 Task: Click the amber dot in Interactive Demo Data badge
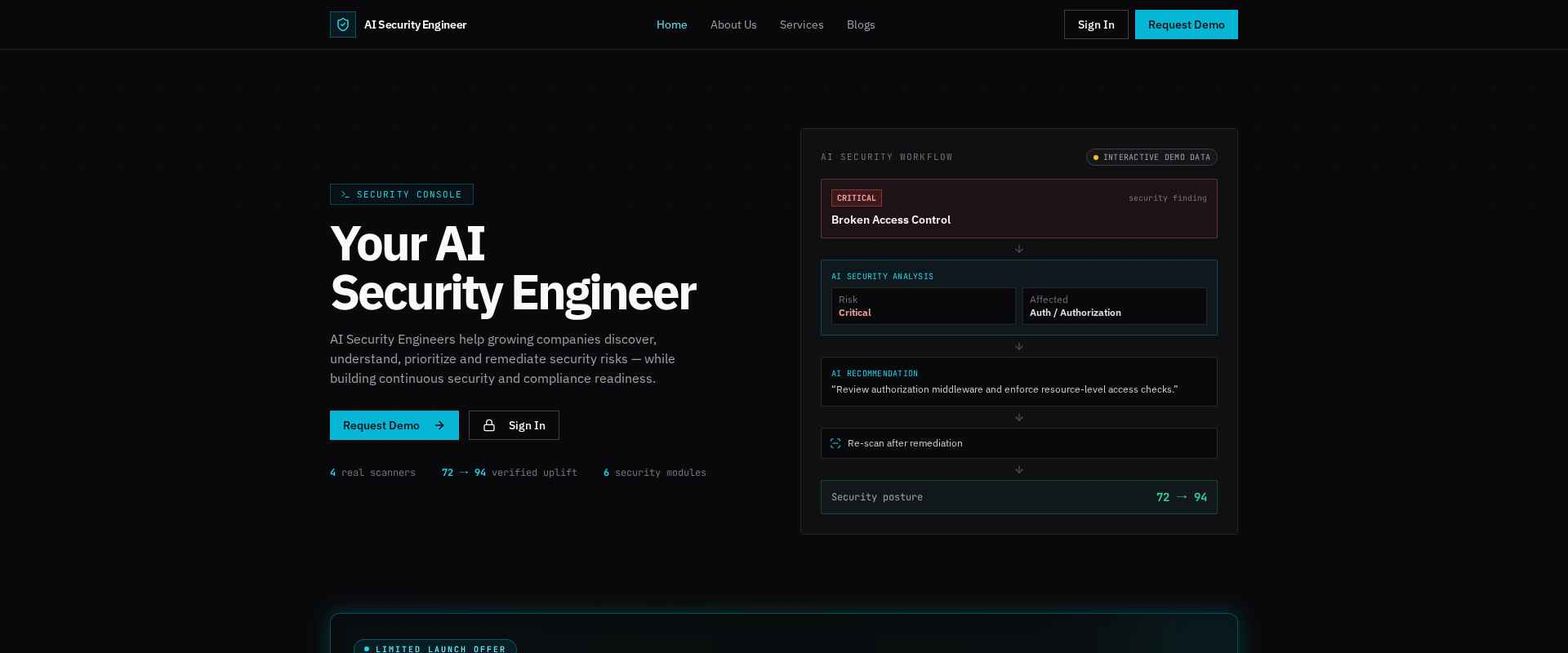click(x=1096, y=157)
